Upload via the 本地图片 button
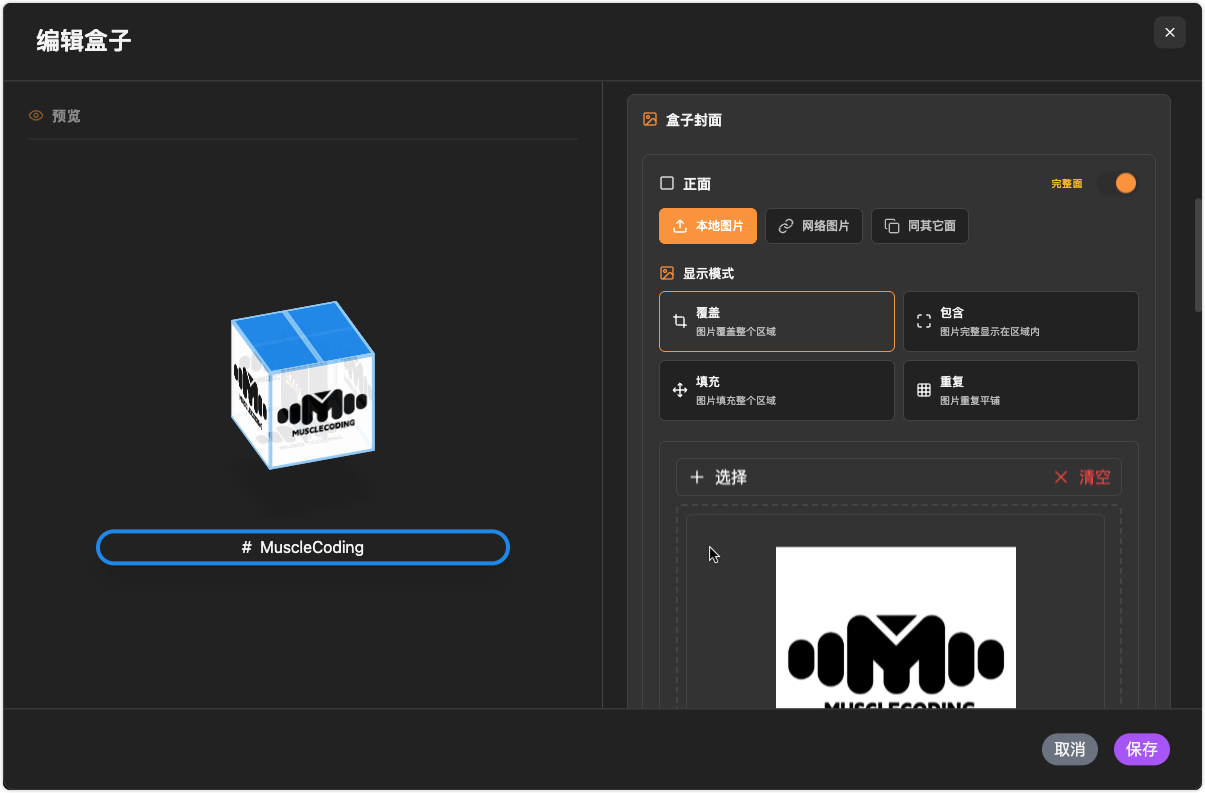The image size is (1205, 793). [708, 226]
